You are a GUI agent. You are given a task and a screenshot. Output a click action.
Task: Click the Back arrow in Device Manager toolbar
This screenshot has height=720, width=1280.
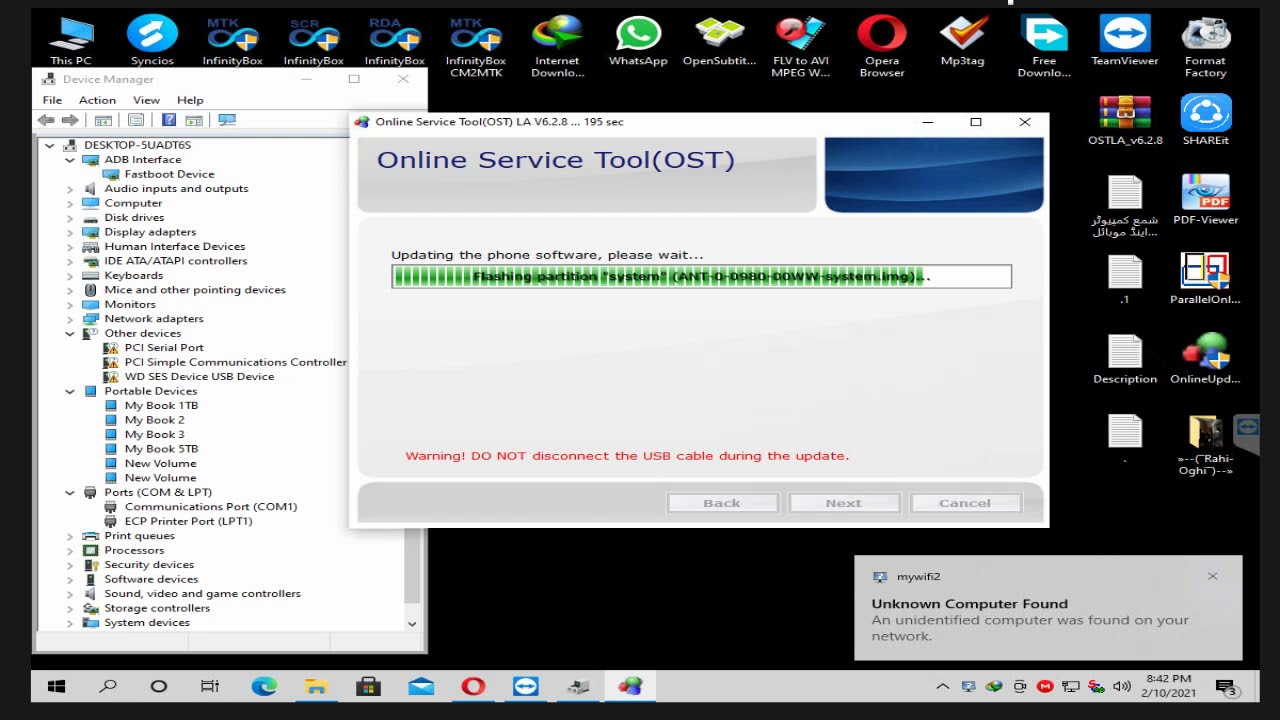(x=46, y=120)
